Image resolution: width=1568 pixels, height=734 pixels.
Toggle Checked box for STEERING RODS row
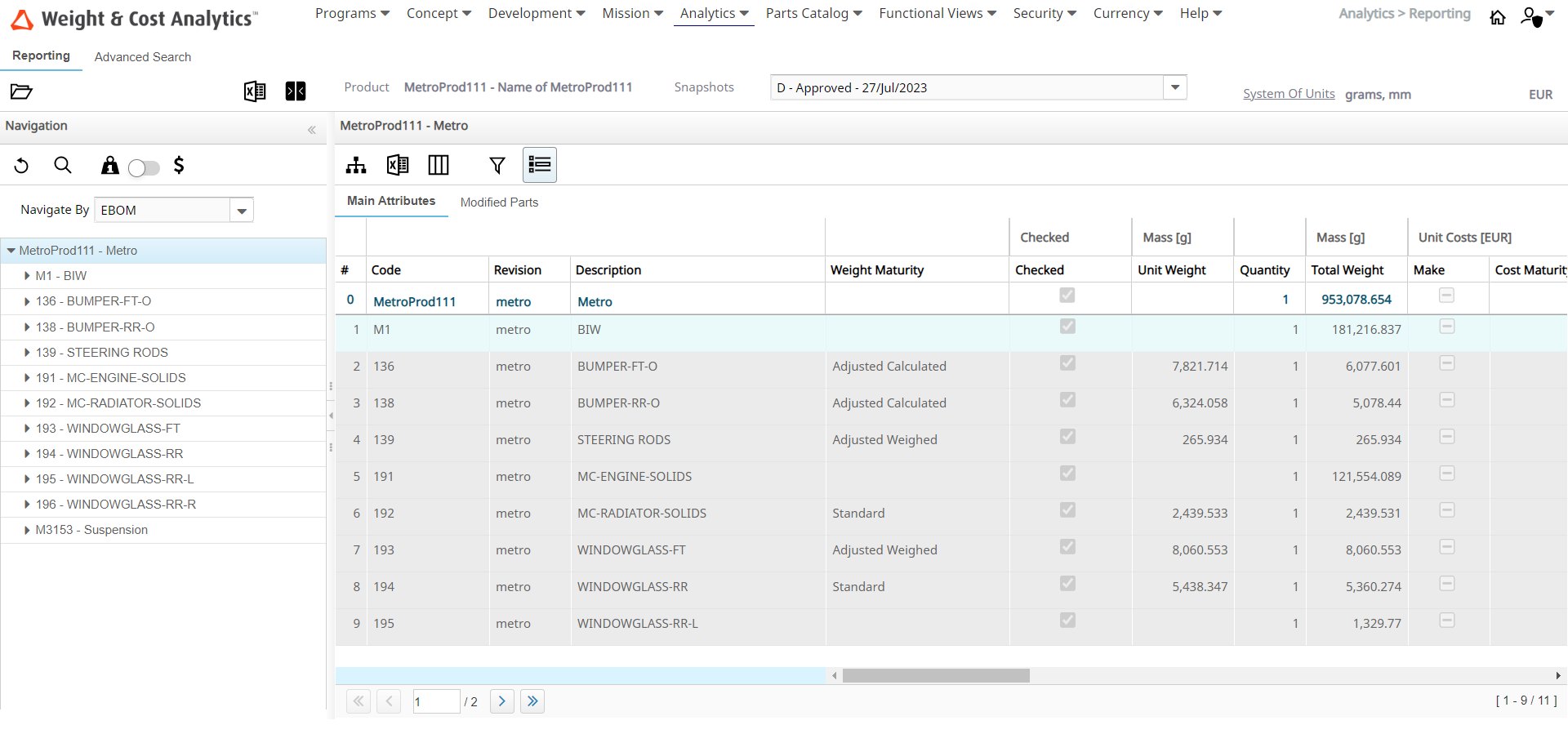pyautogui.click(x=1067, y=437)
